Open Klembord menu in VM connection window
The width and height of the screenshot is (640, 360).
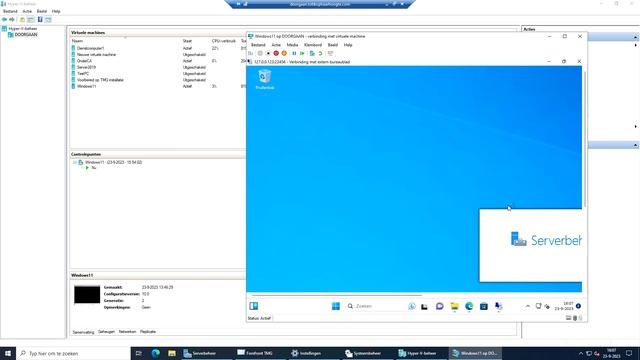[313, 45]
